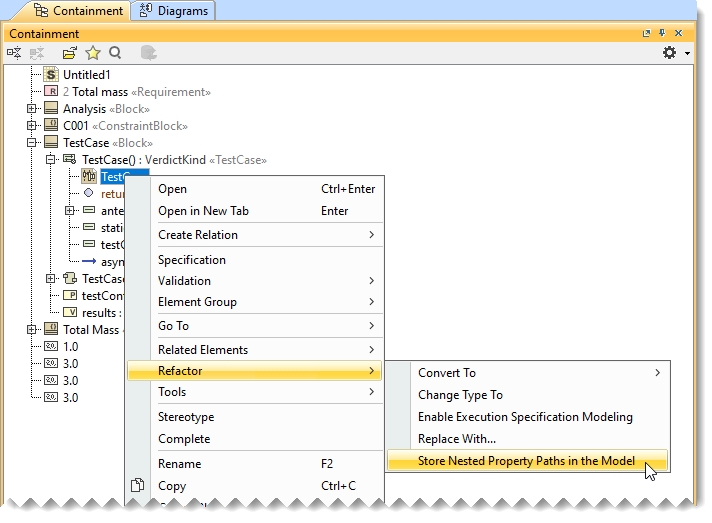Expand the Total Mass tree node
The width and height of the screenshot is (712, 523).
pyautogui.click(x=32, y=329)
